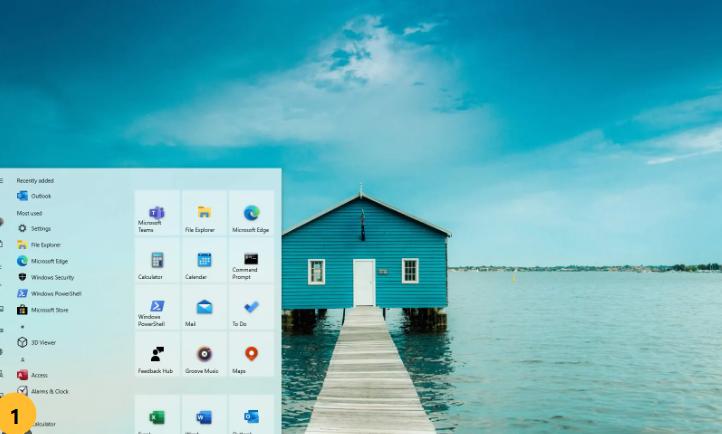Image resolution: width=722 pixels, height=434 pixels.
Task: Launch Microsoft Edge from the Most used list
Action: [42, 261]
